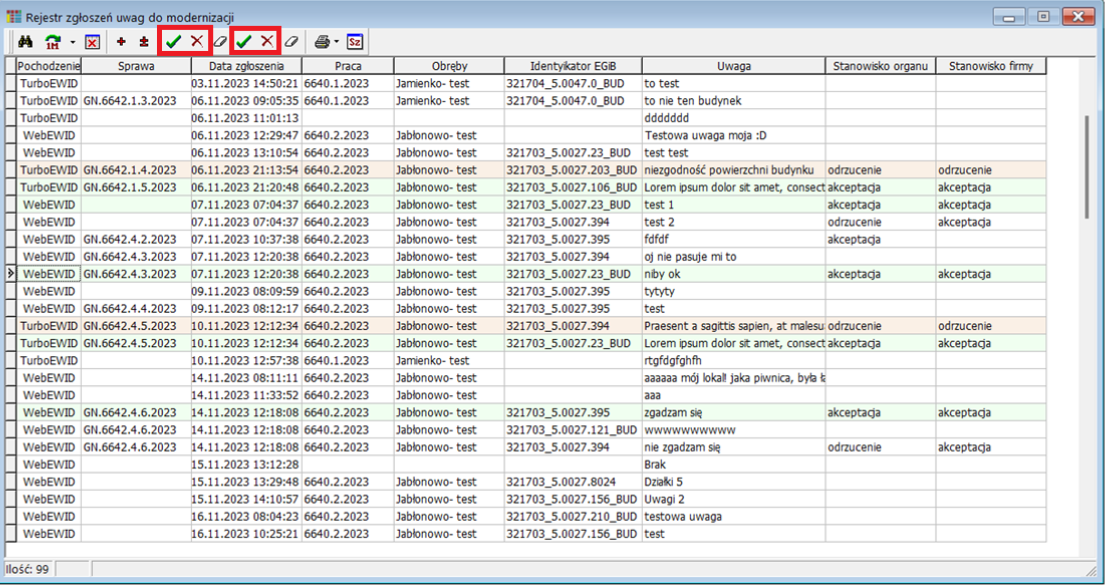The height and width of the screenshot is (585, 1105).
Task: Click the red plus add entry icon
Action: [121, 42]
